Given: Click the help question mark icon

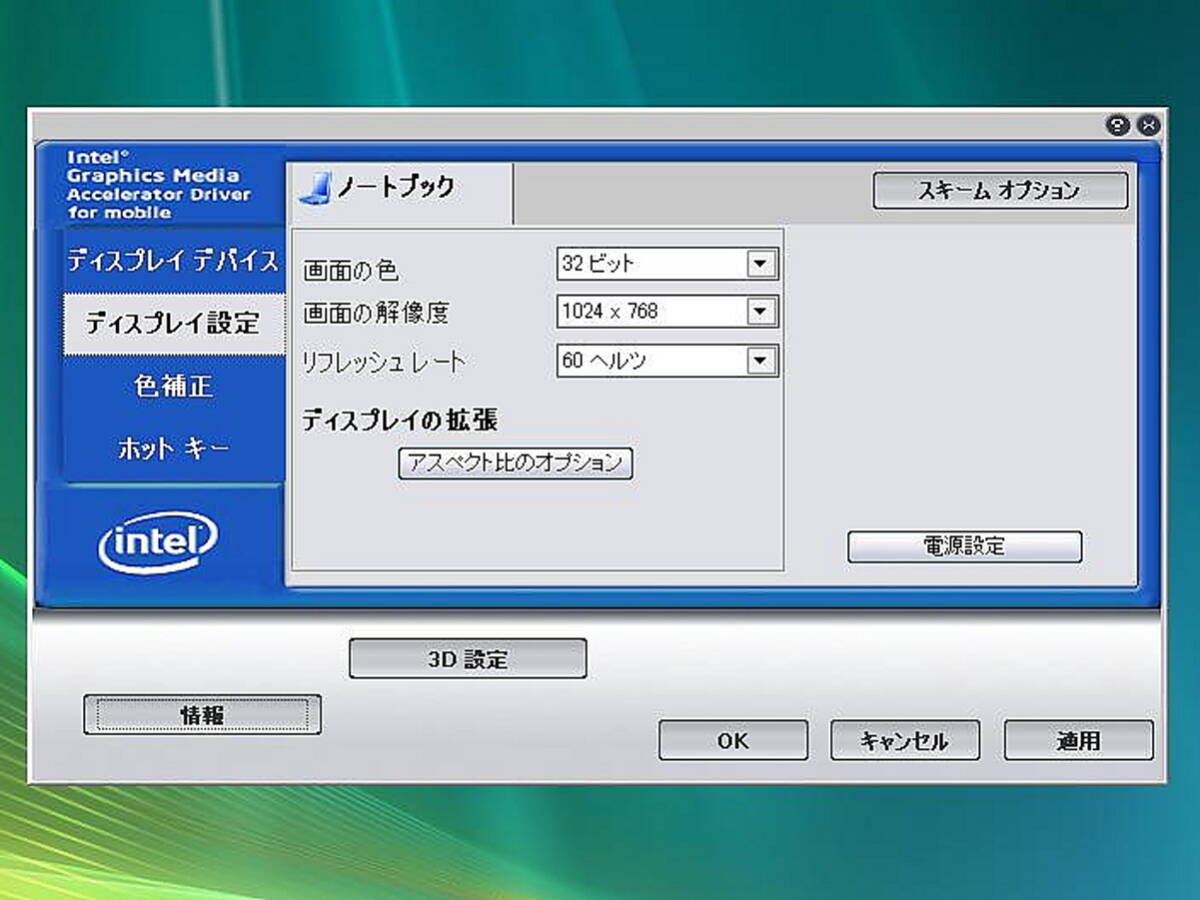Looking at the screenshot, I should (1117, 126).
